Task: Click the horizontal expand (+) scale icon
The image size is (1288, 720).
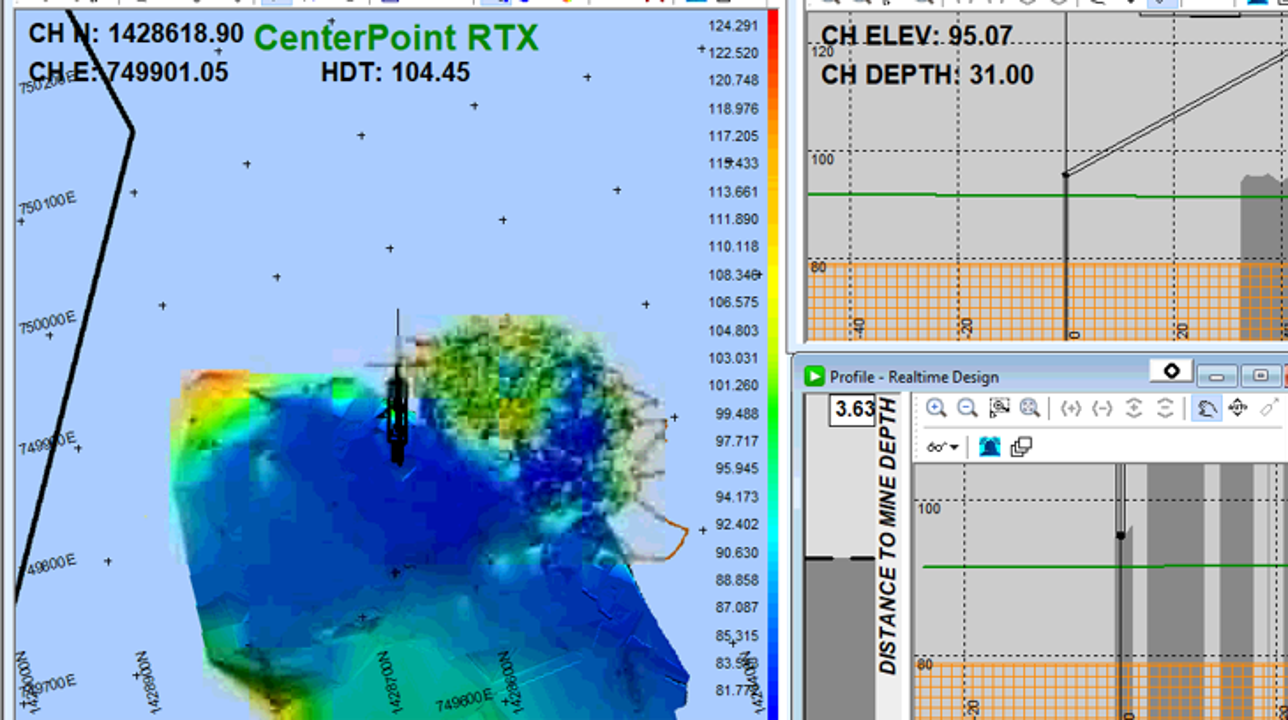Action: [1071, 408]
